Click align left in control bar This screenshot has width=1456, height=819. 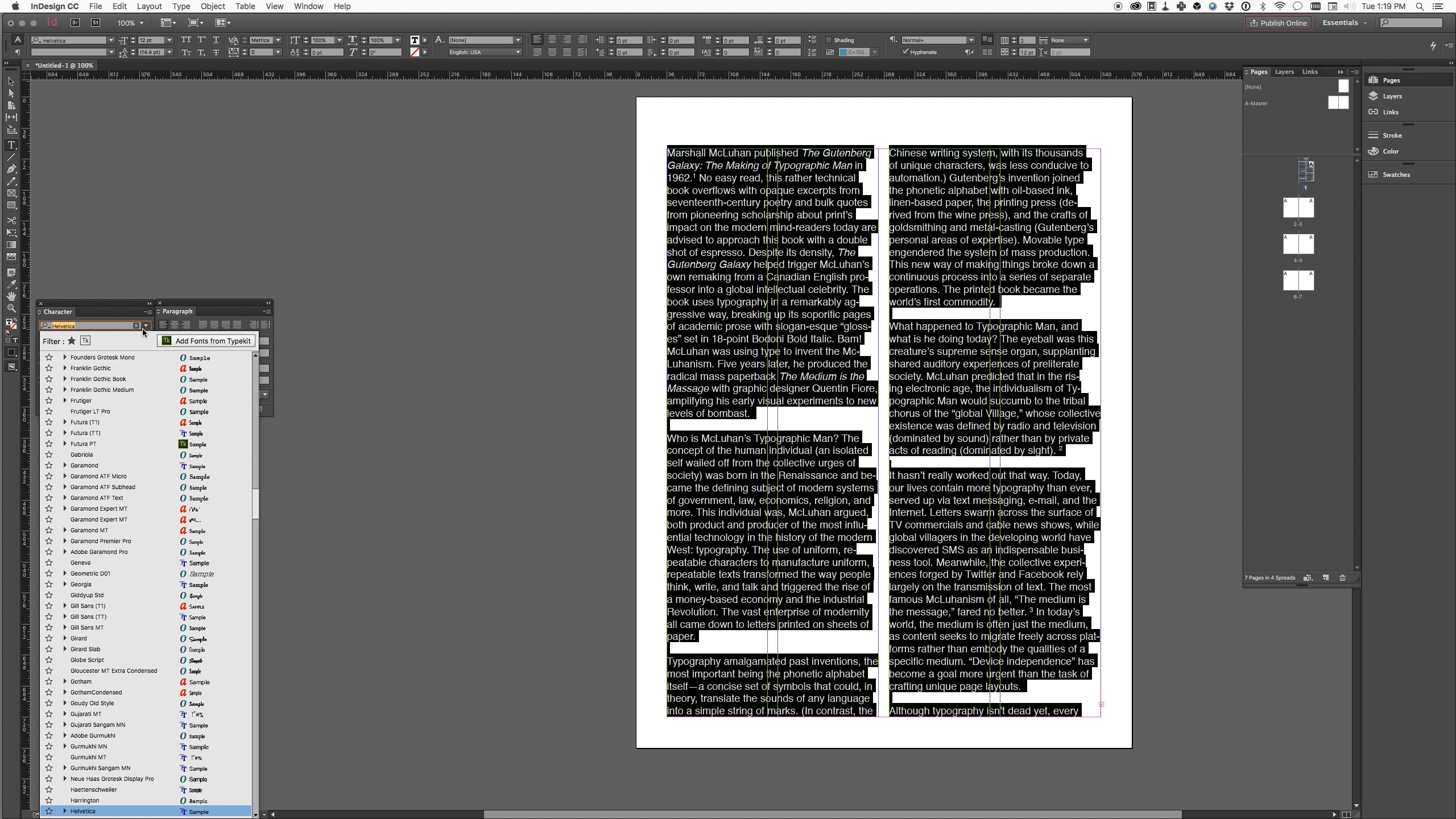point(537,40)
